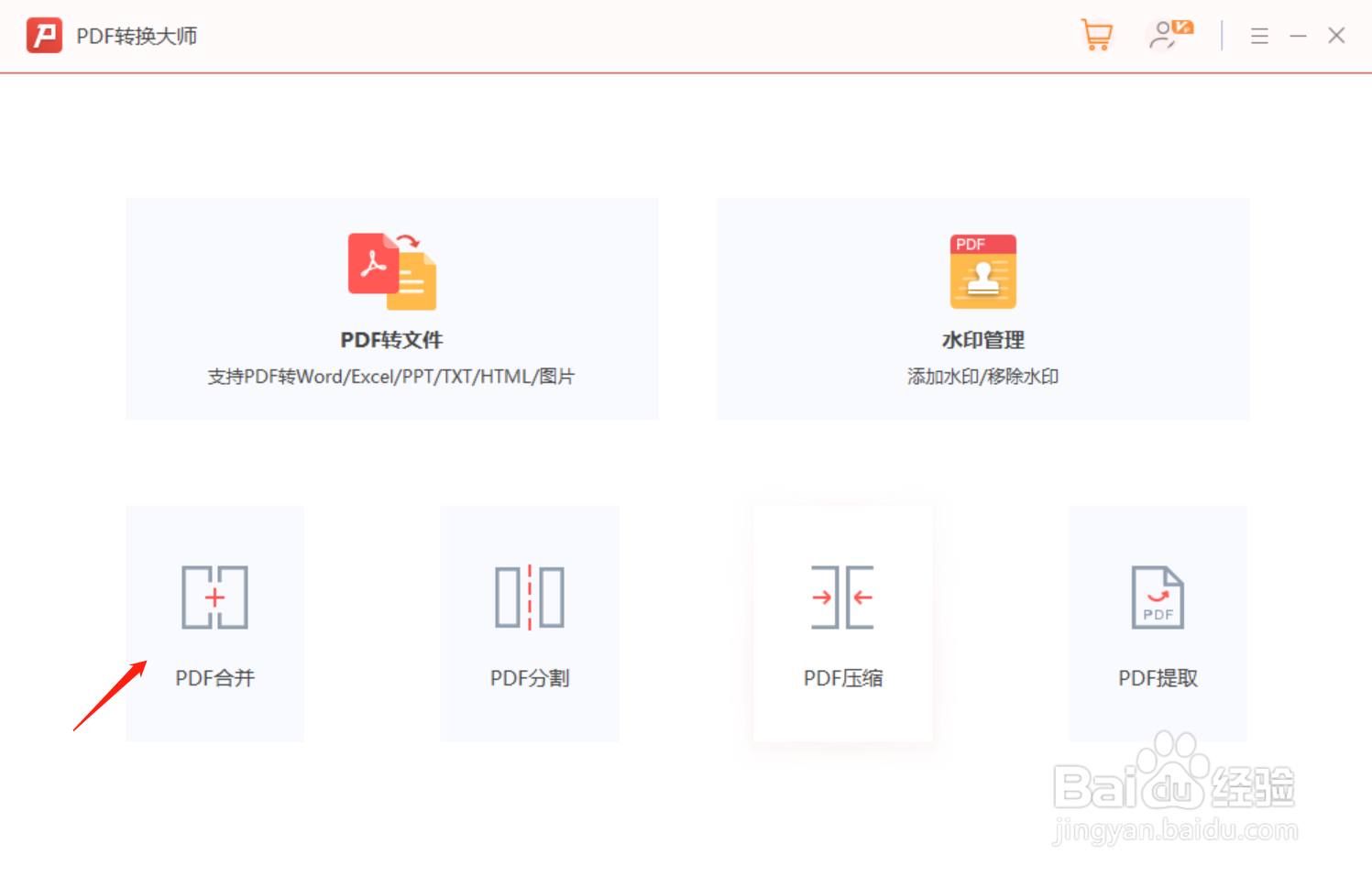Open the PDF合并 merge tool

point(214,623)
